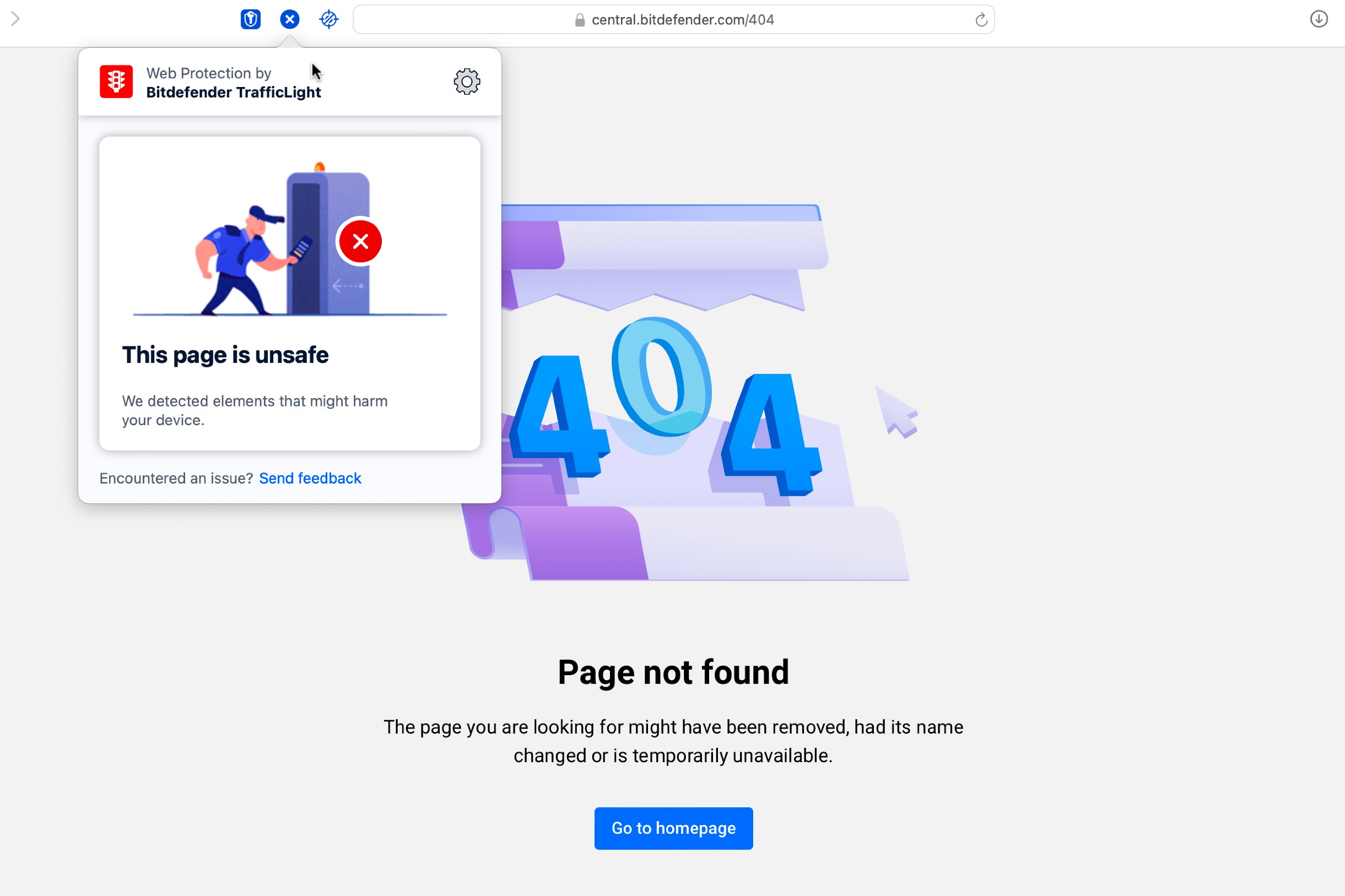The height and width of the screenshot is (896, 1345).
Task: Click Send feedback link for issue
Action: [310, 478]
